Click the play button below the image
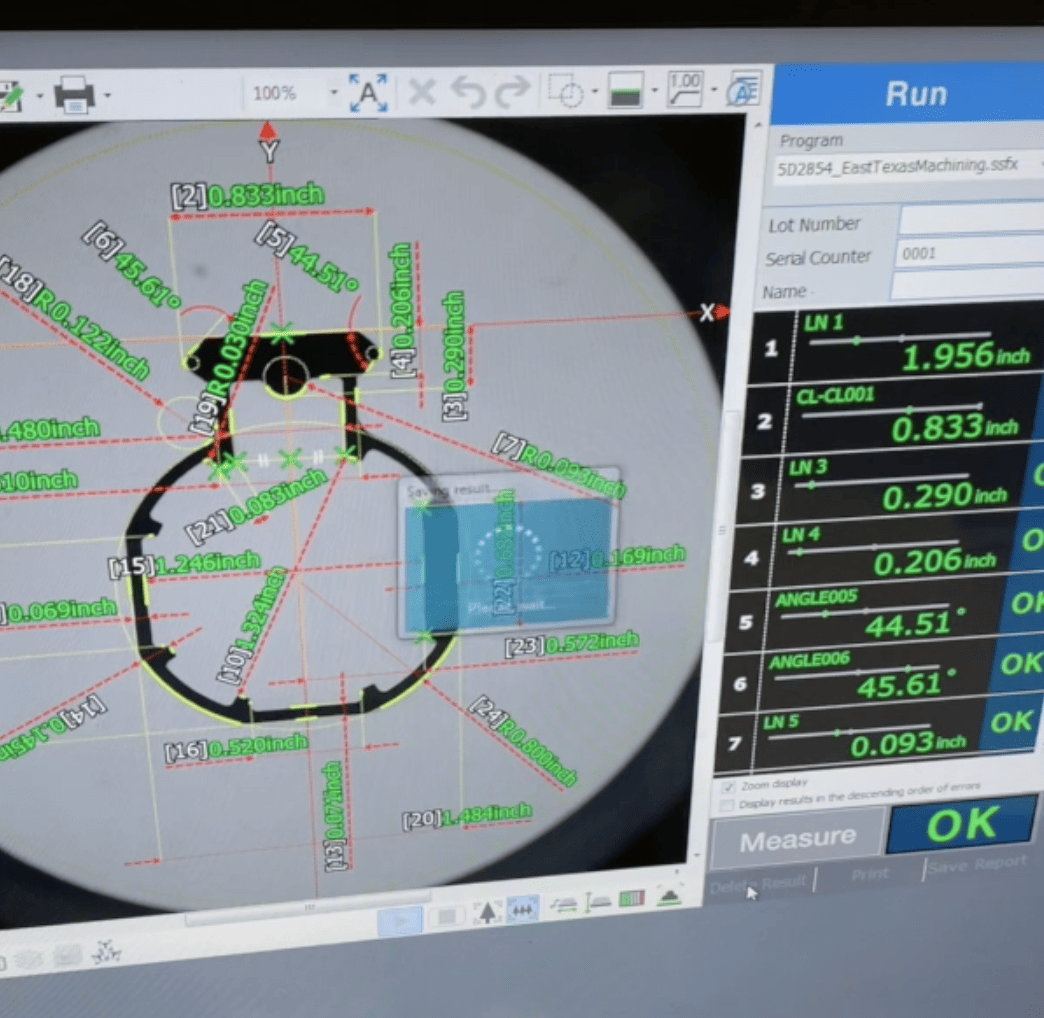Screen dimensions: 1044x1018 (x=399, y=921)
